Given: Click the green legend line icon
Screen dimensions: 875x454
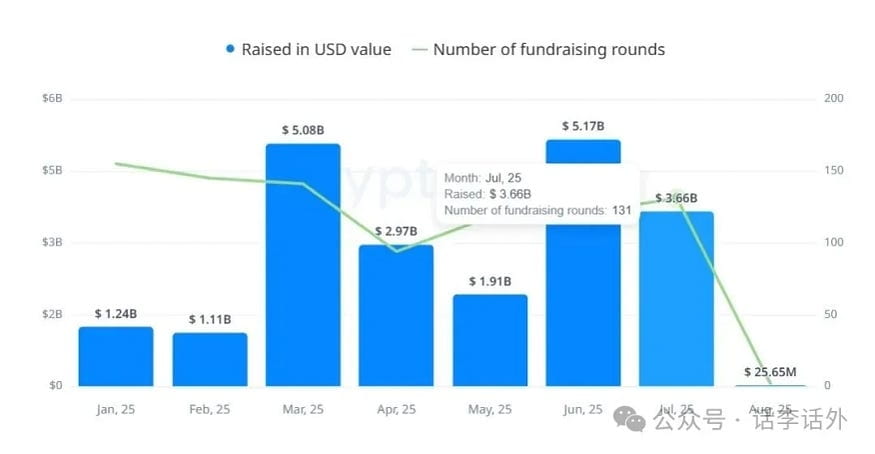Looking at the screenshot, I should click(x=420, y=50).
